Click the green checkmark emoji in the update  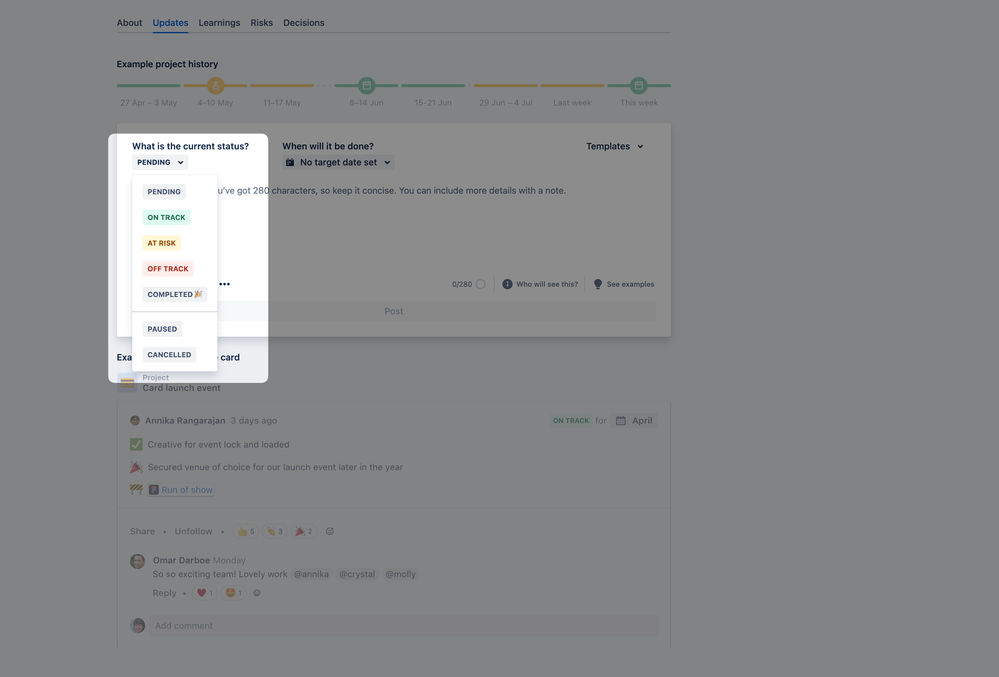[136, 445]
